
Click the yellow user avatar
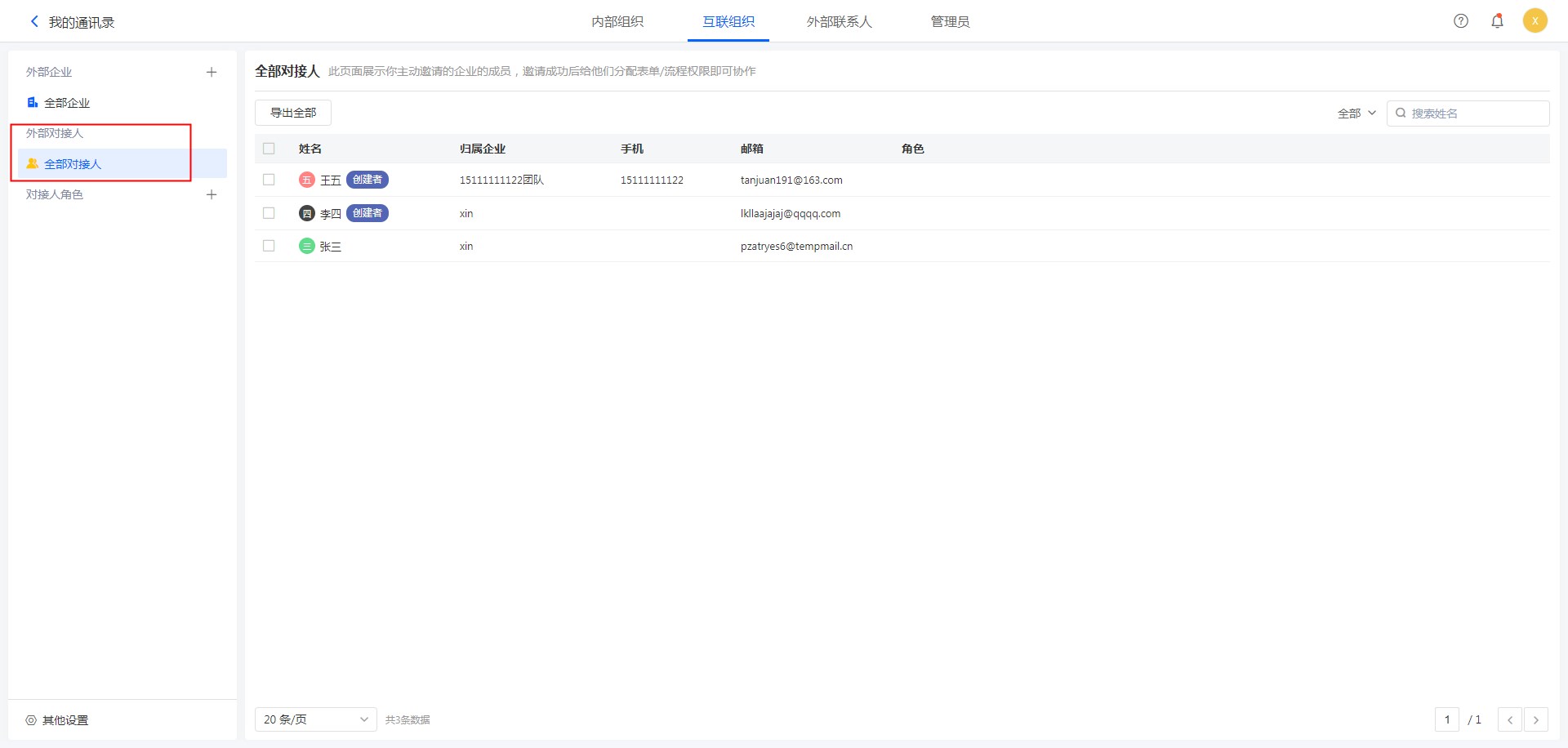1535,21
